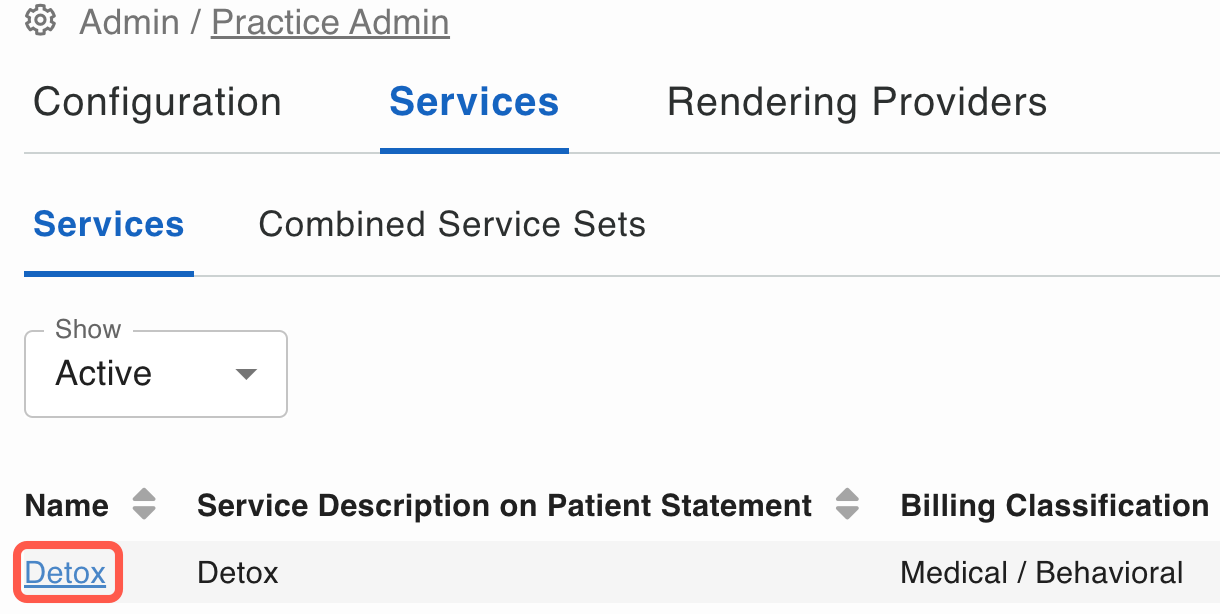The height and width of the screenshot is (614, 1220).
Task: Select the top-level Services tab
Action: 474,102
